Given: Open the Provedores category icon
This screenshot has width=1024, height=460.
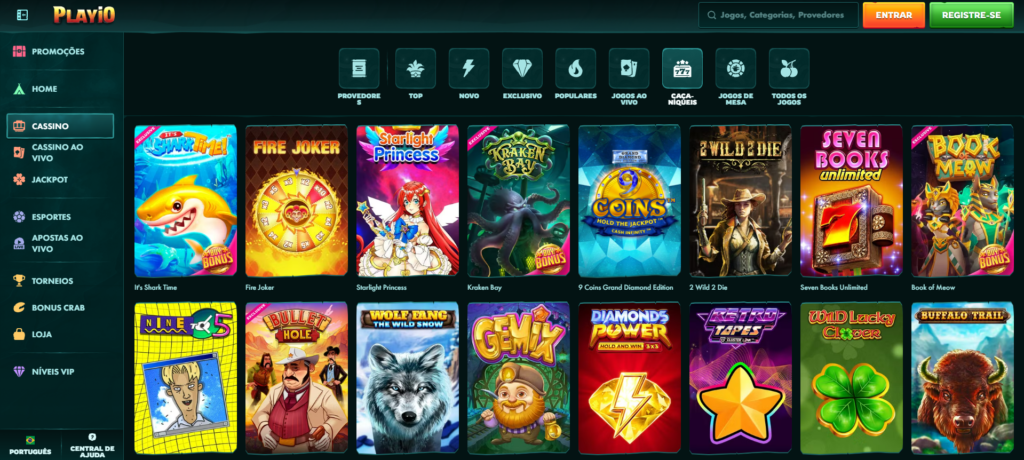Looking at the screenshot, I should (359, 69).
